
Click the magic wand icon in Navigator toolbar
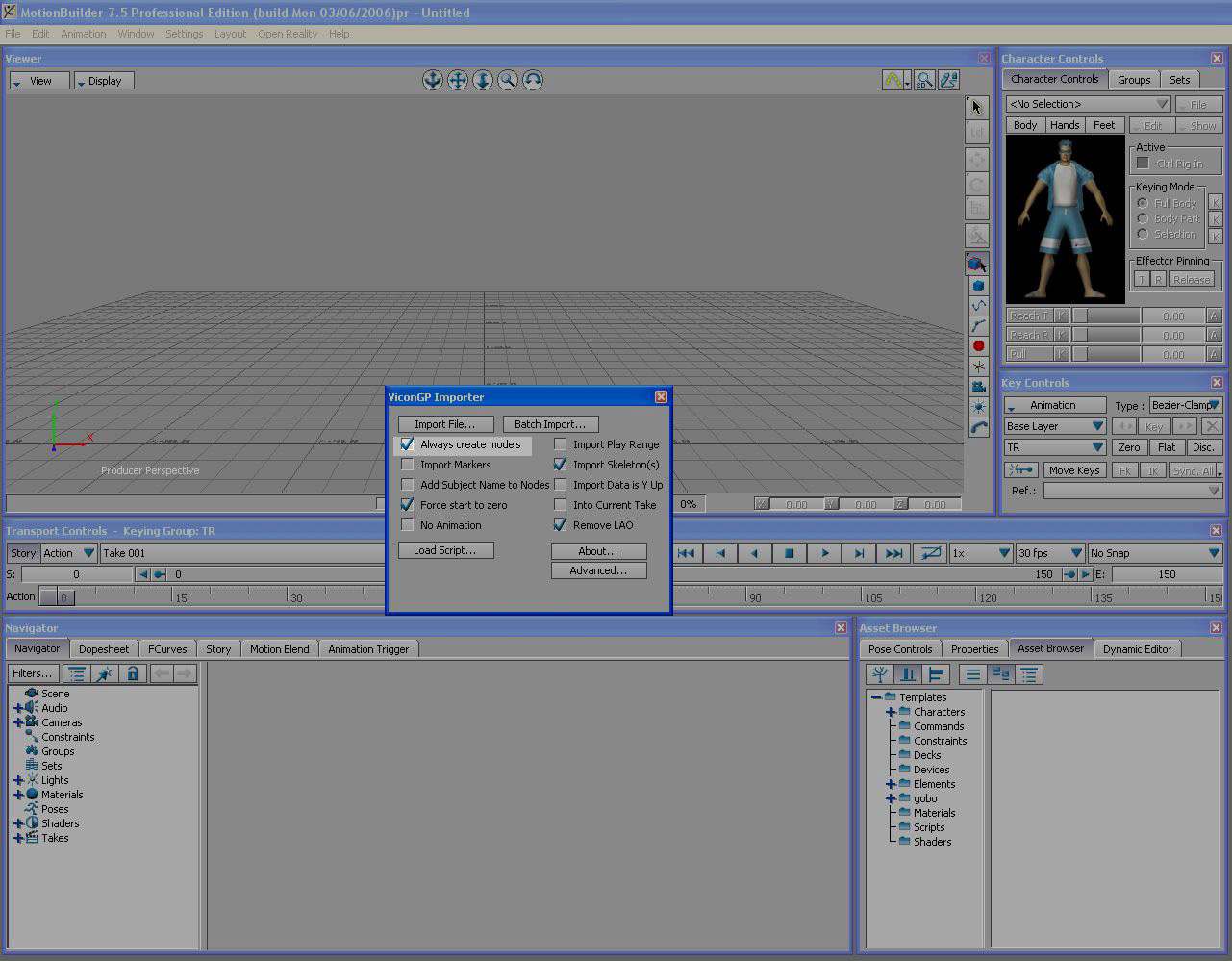(x=105, y=673)
